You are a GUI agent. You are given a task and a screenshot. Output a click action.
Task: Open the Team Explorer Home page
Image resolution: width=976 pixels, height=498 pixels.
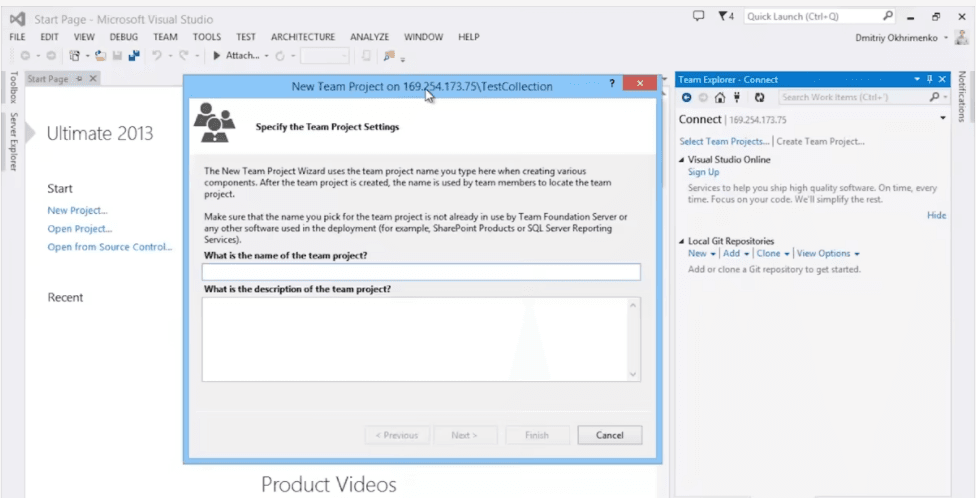tap(720, 97)
